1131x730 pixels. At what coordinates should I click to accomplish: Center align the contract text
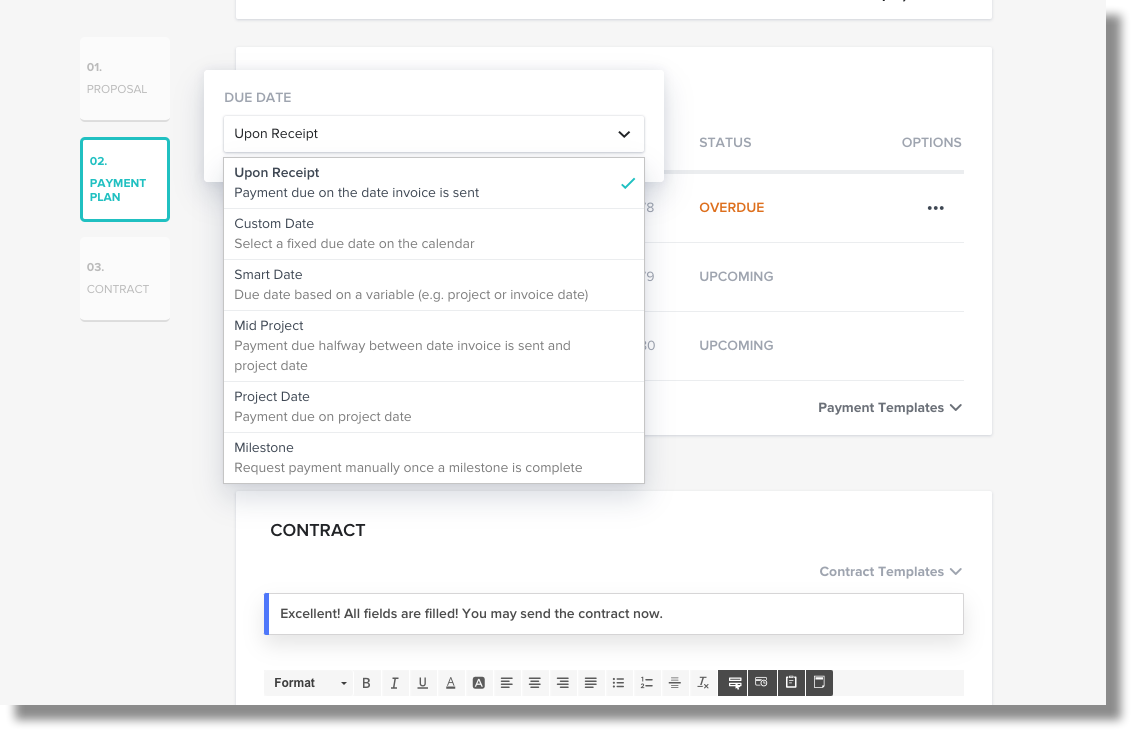(535, 683)
